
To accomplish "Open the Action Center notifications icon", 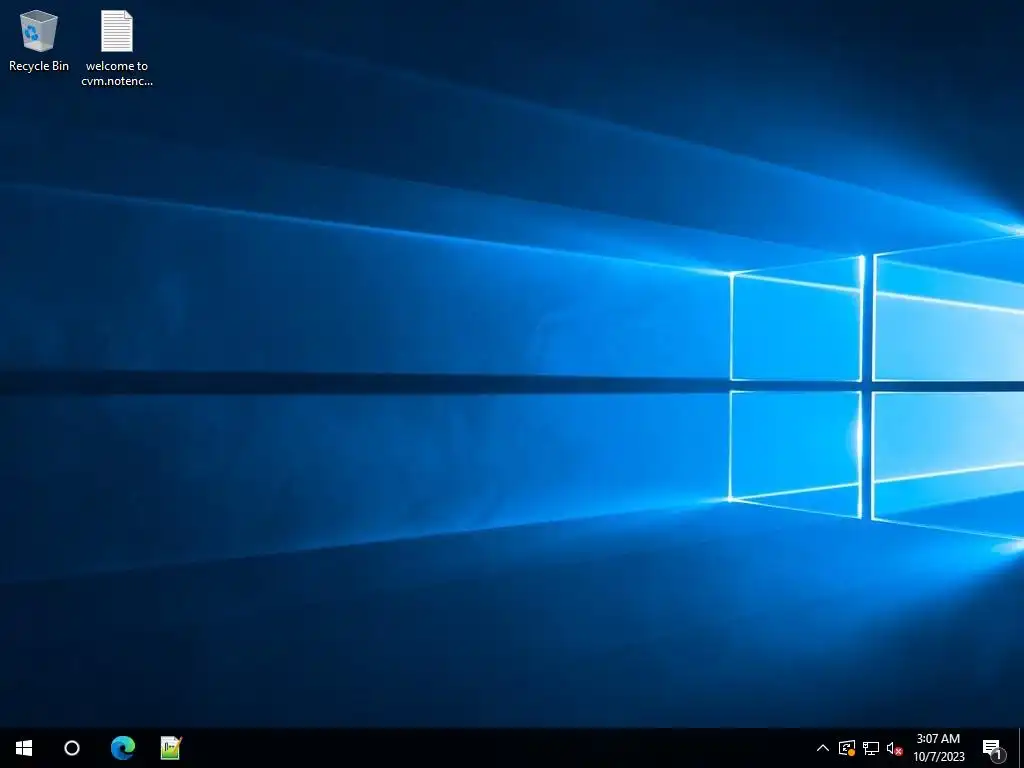I will click(x=993, y=748).
